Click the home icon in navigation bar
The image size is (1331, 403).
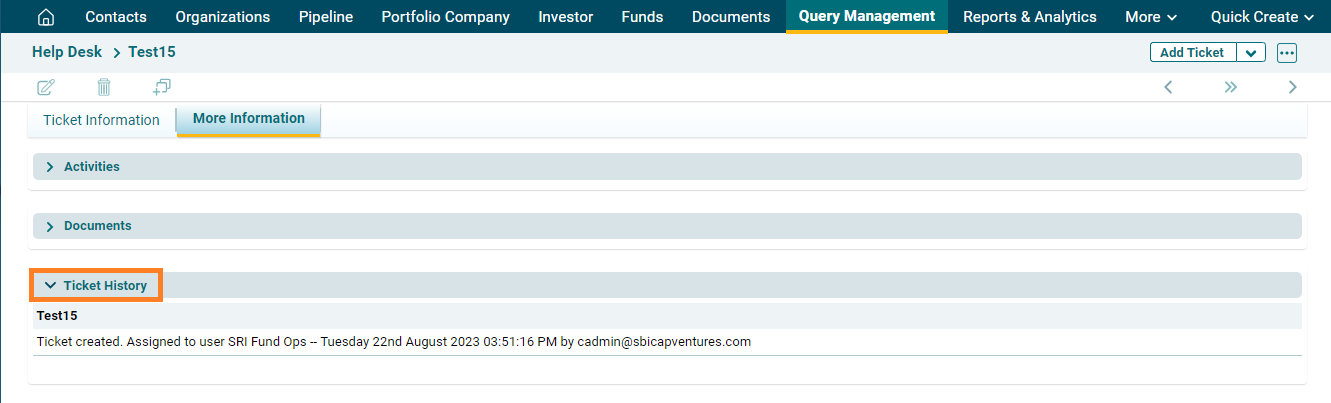tap(46, 17)
